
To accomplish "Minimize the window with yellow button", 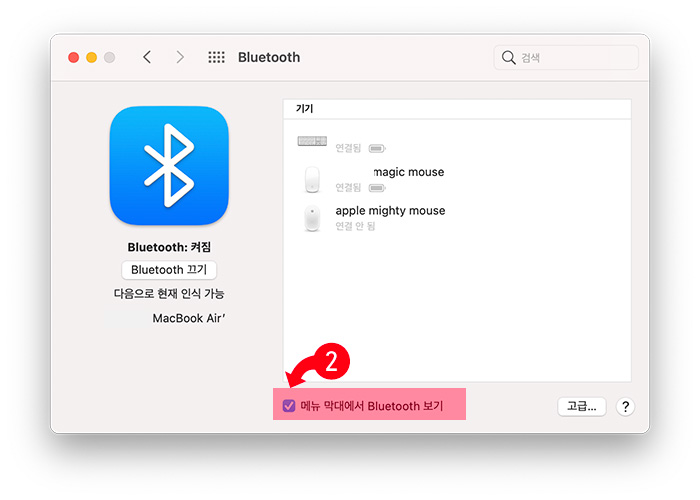I will click(x=92, y=58).
